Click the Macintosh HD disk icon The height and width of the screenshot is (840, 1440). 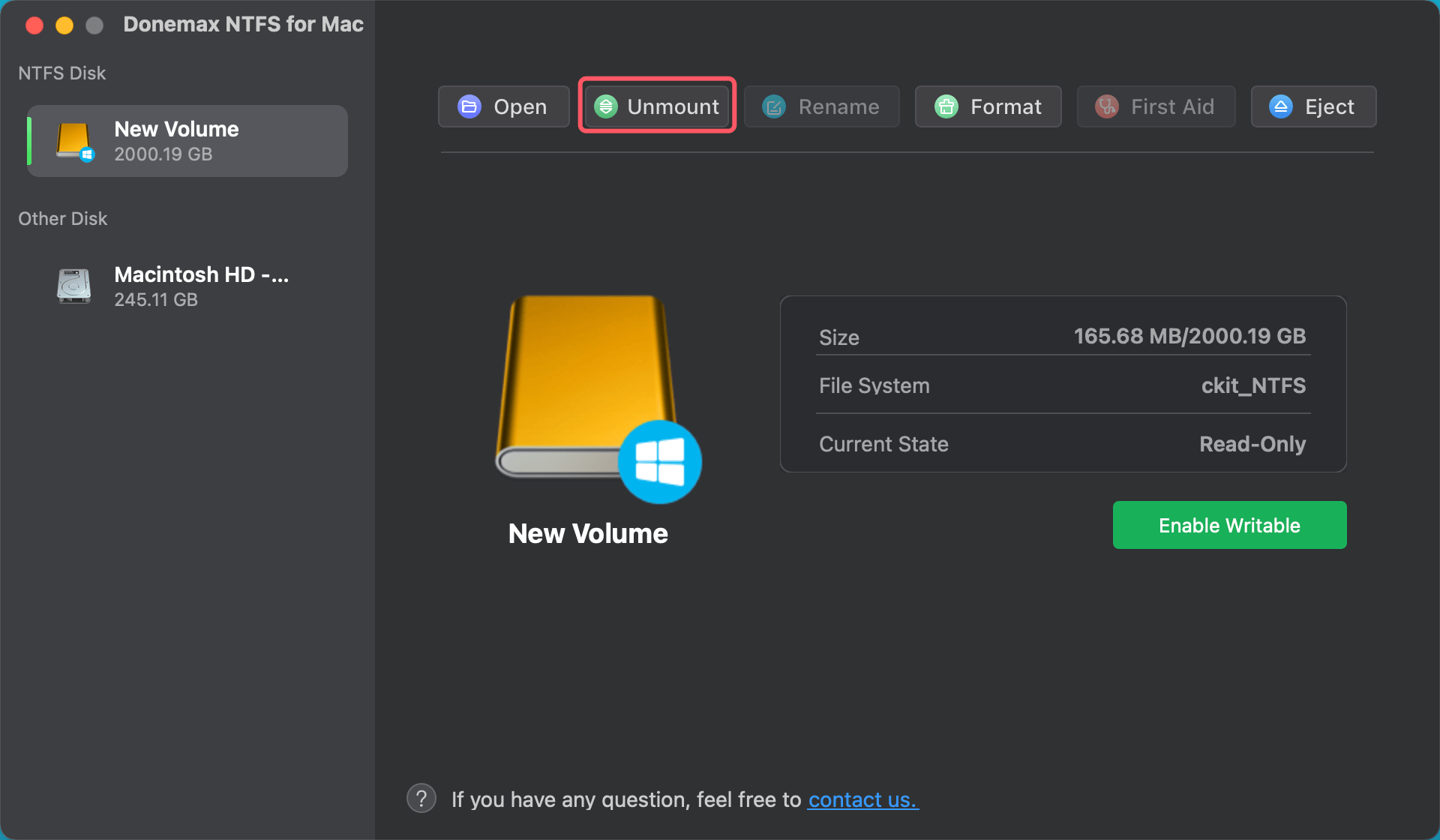click(73, 286)
